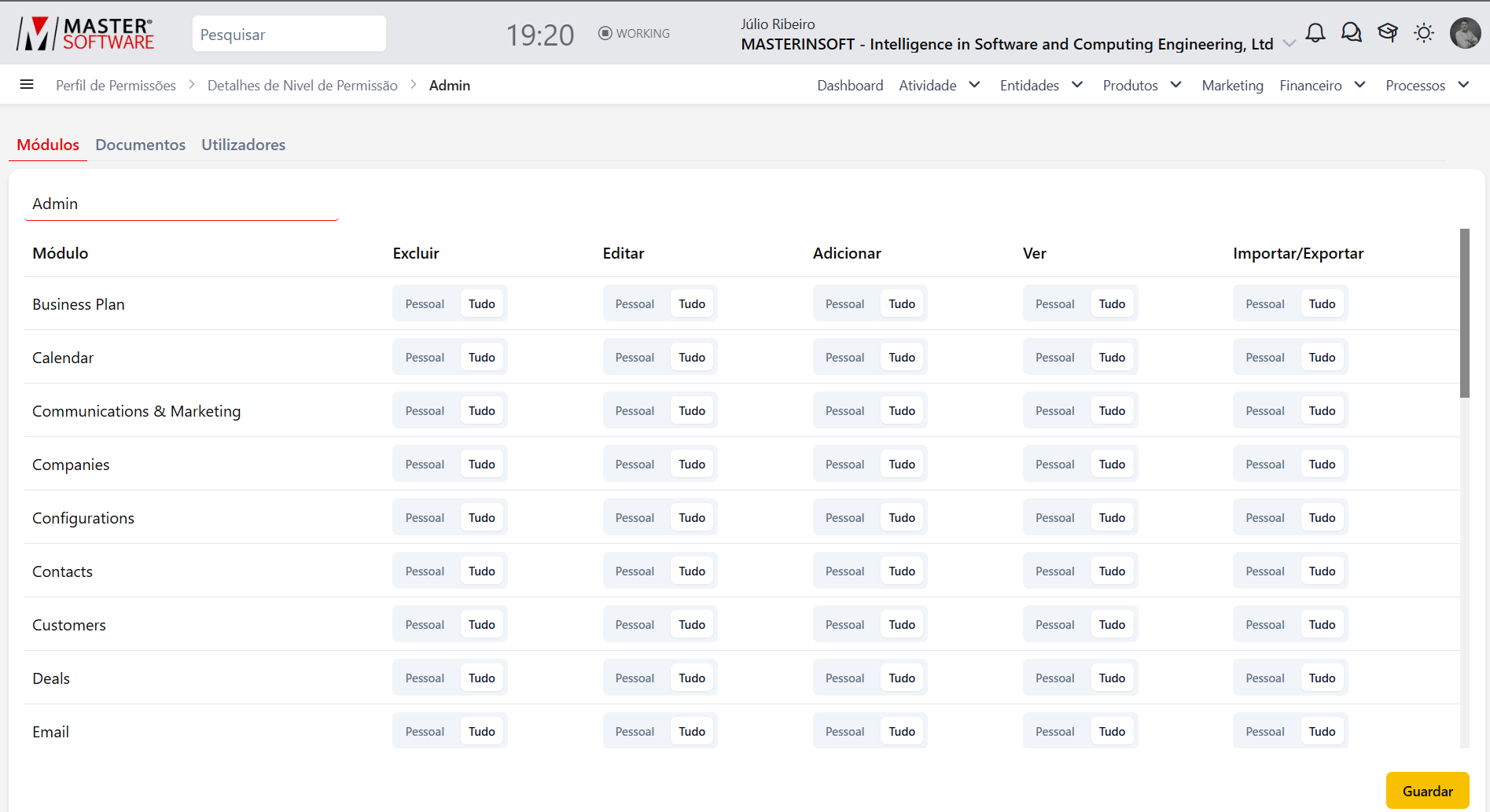Click the graduation cap training icon
The image size is (1490, 812).
tap(1388, 33)
